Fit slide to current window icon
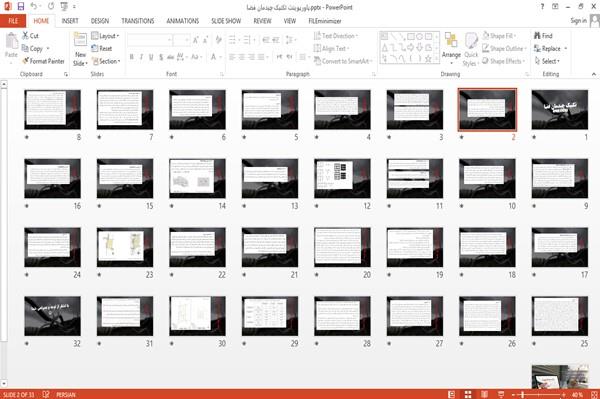The image size is (600, 399). click(594, 394)
